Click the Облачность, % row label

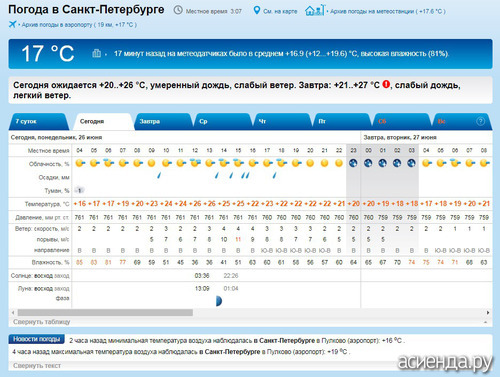[49, 164]
